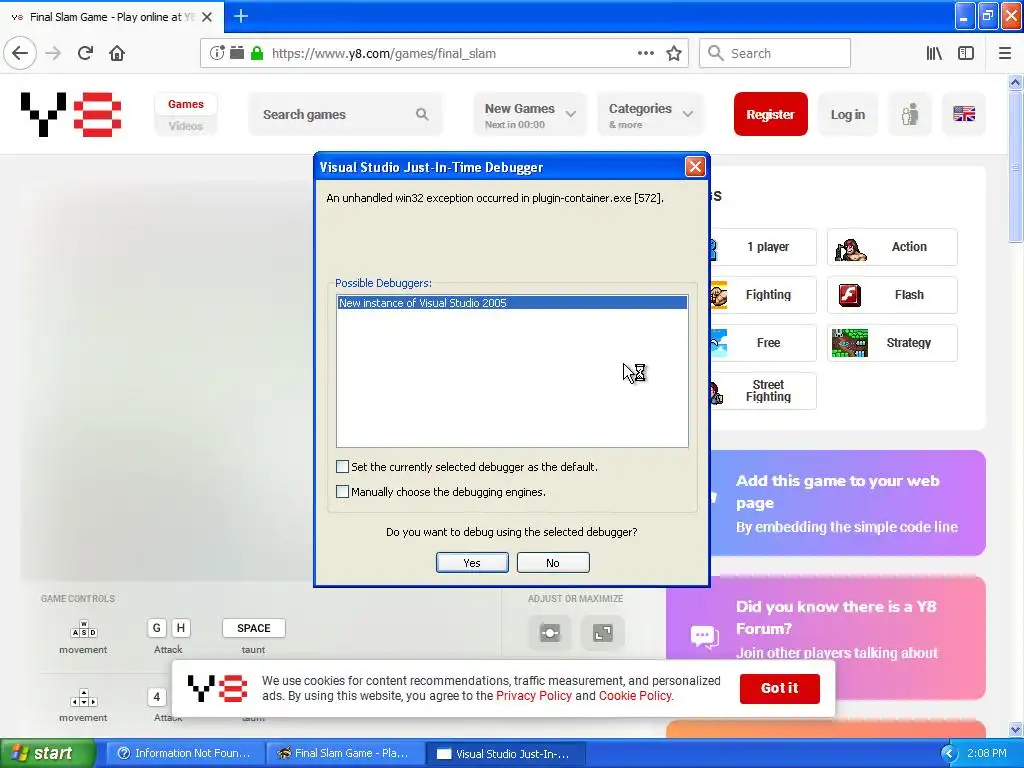The width and height of the screenshot is (1024, 768).
Task: Go to the browser home page icon
Action: [117, 54]
